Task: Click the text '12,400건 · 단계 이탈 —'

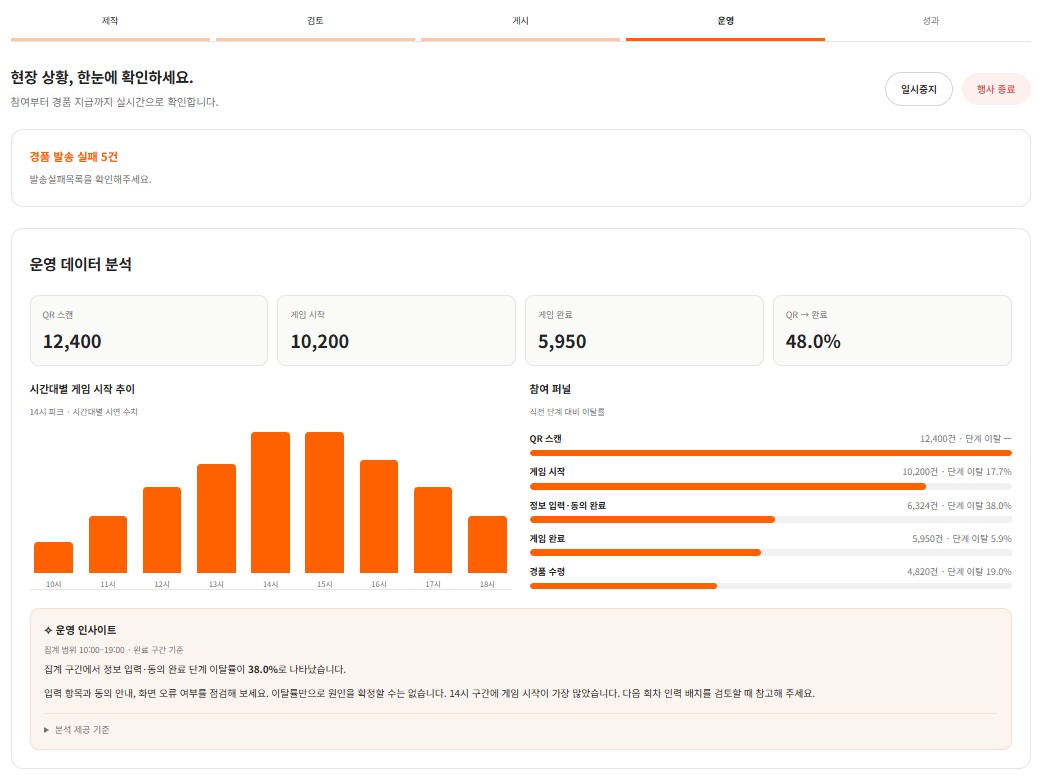Action: pyautogui.click(x=966, y=439)
